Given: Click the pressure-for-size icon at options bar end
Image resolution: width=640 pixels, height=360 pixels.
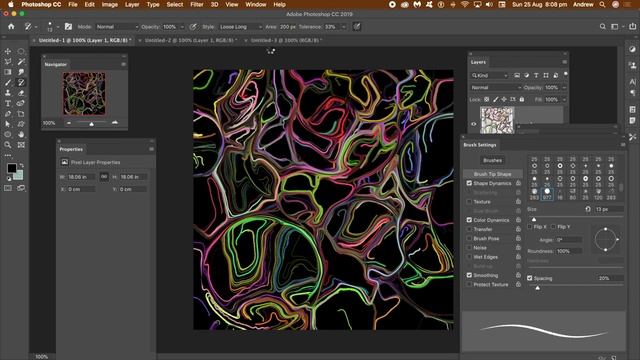Looking at the screenshot, I should 357,27.
